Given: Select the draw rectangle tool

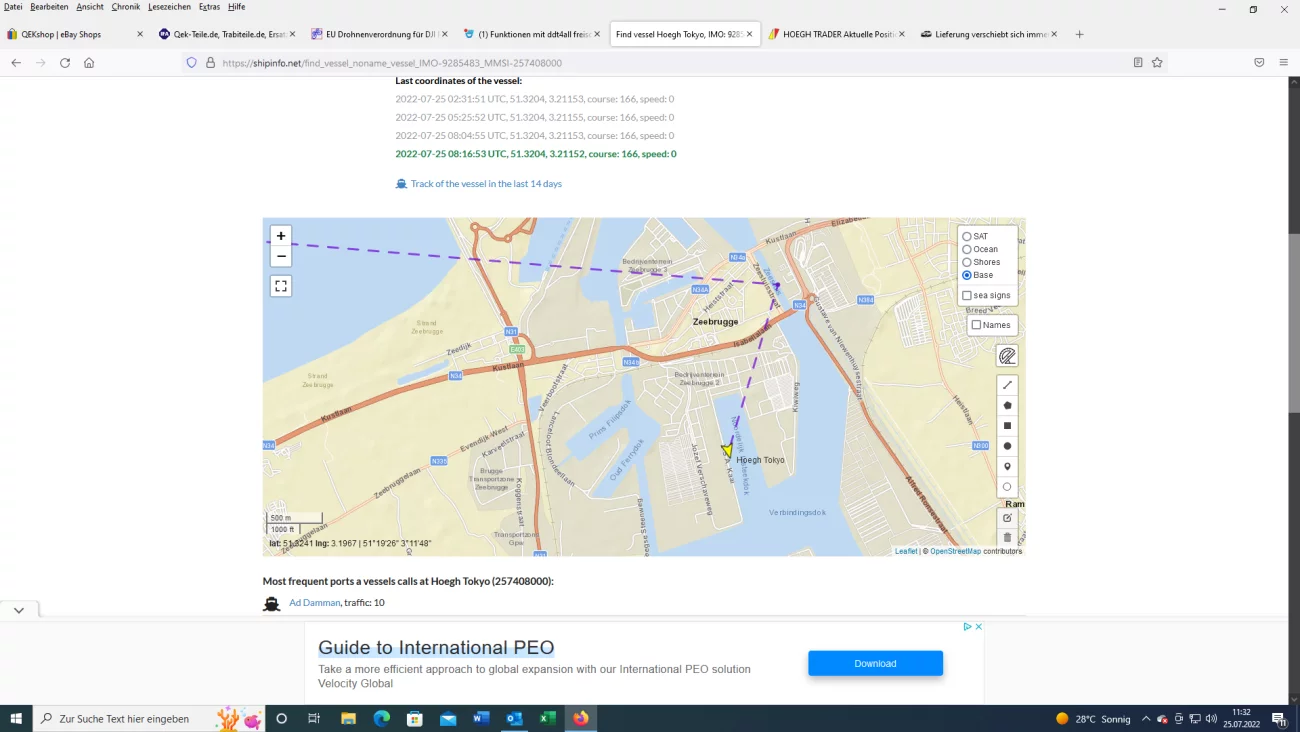Looking at the screenshot, I should pos(1007,426).
